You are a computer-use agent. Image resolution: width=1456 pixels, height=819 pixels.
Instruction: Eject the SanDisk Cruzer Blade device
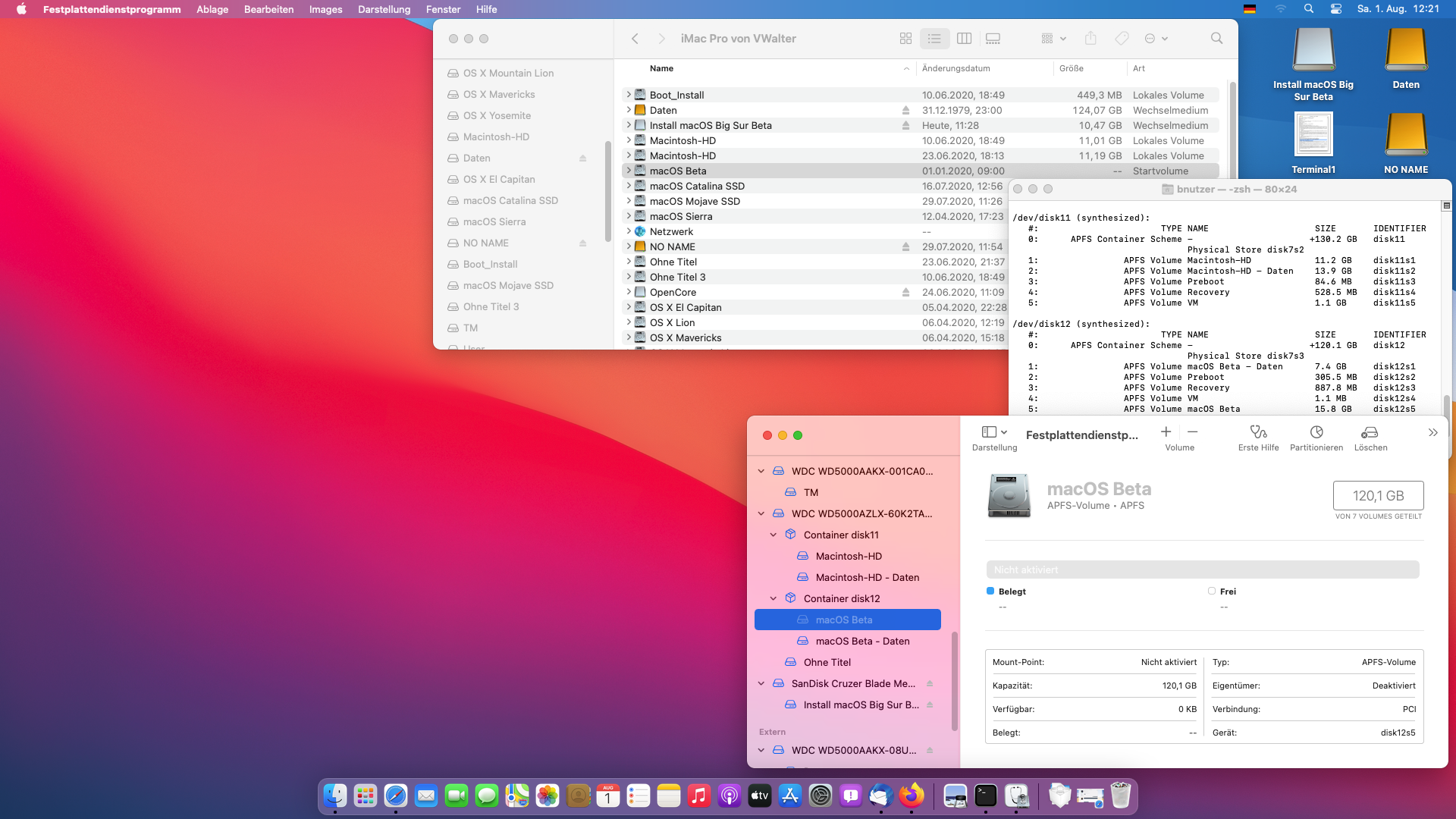point(930,684)
